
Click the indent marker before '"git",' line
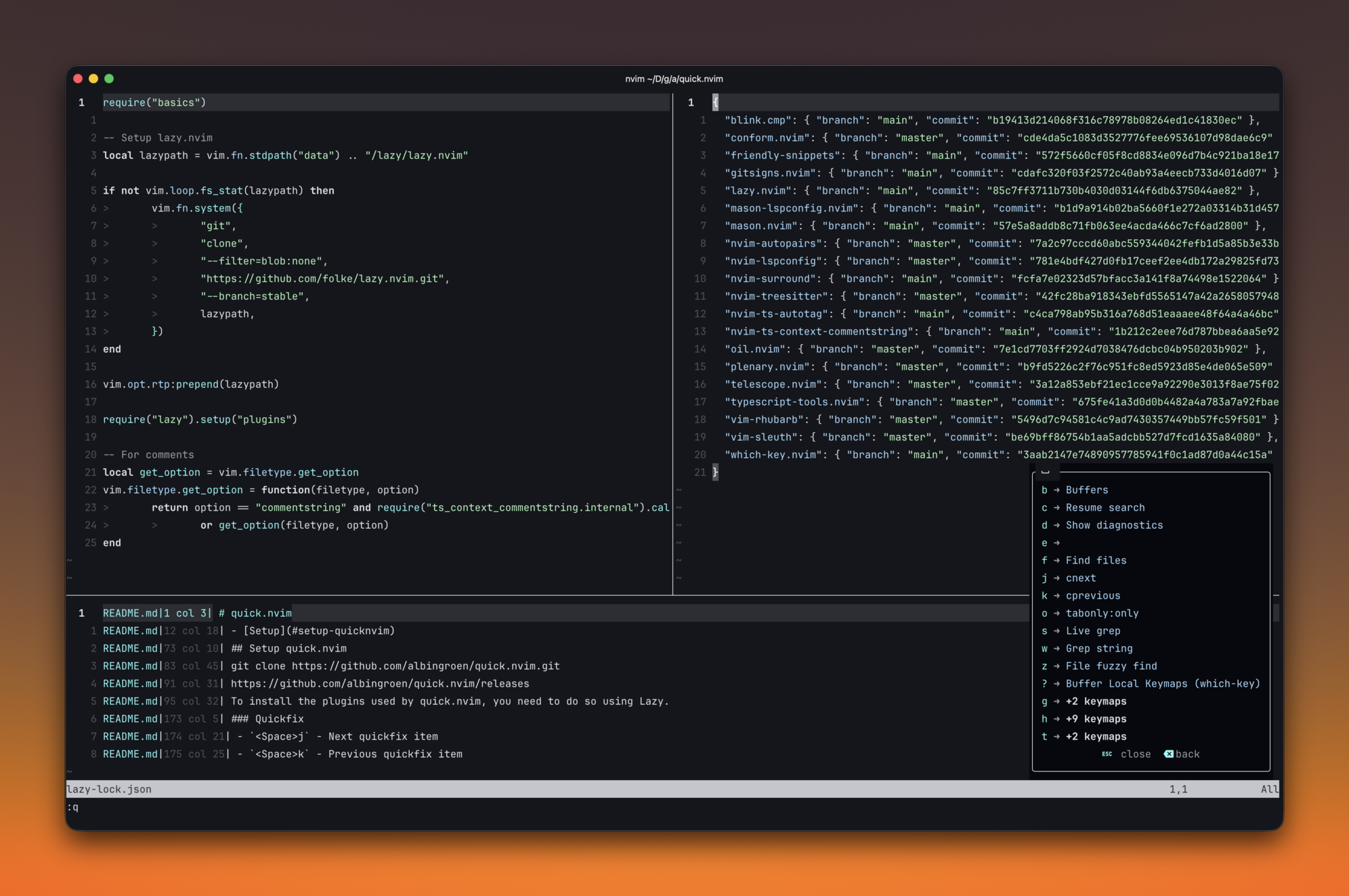click(154, 226)
